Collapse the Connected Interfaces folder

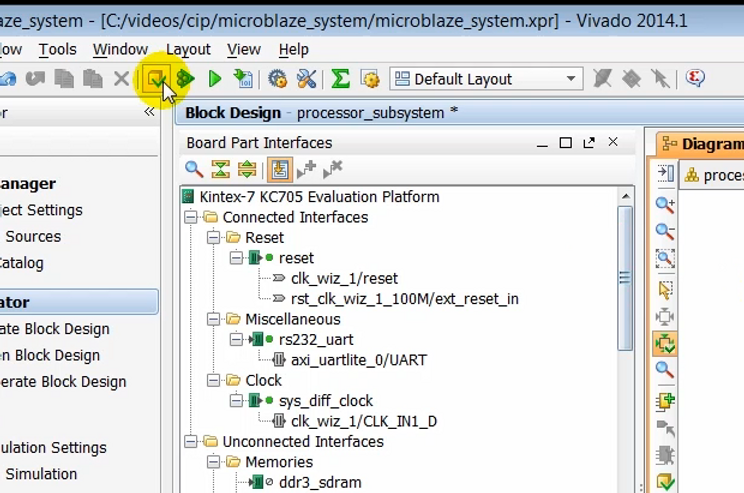(191, 217)
